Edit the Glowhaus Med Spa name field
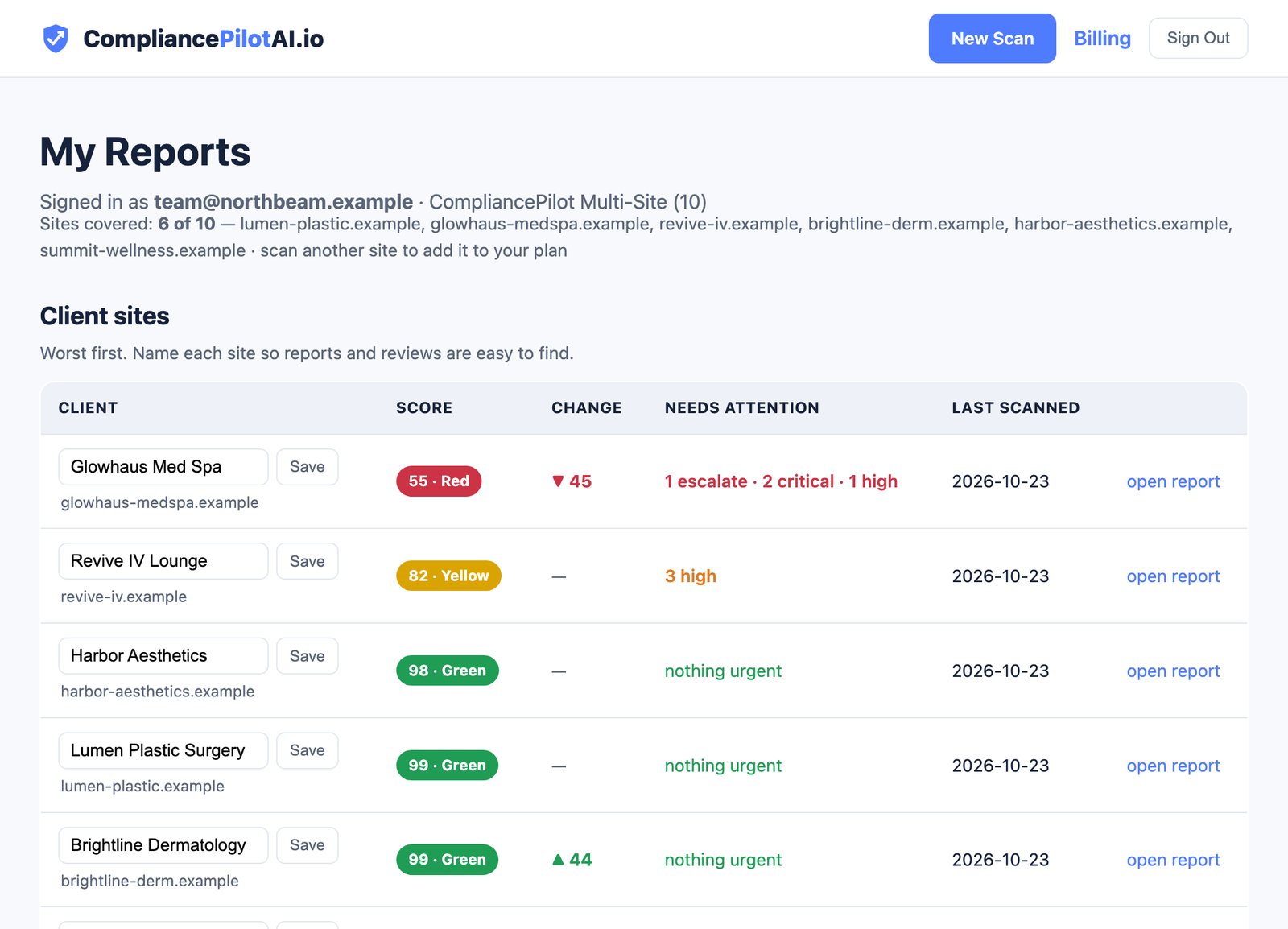Image resolution: width=1288 pixels, height=929 pixels. click(x=163, y=467)
